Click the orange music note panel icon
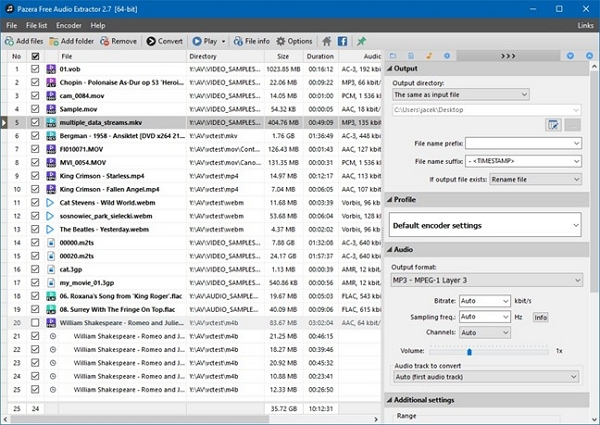This screenshot has width=600, height=425. pyautogui.click(x=429, y=56)
